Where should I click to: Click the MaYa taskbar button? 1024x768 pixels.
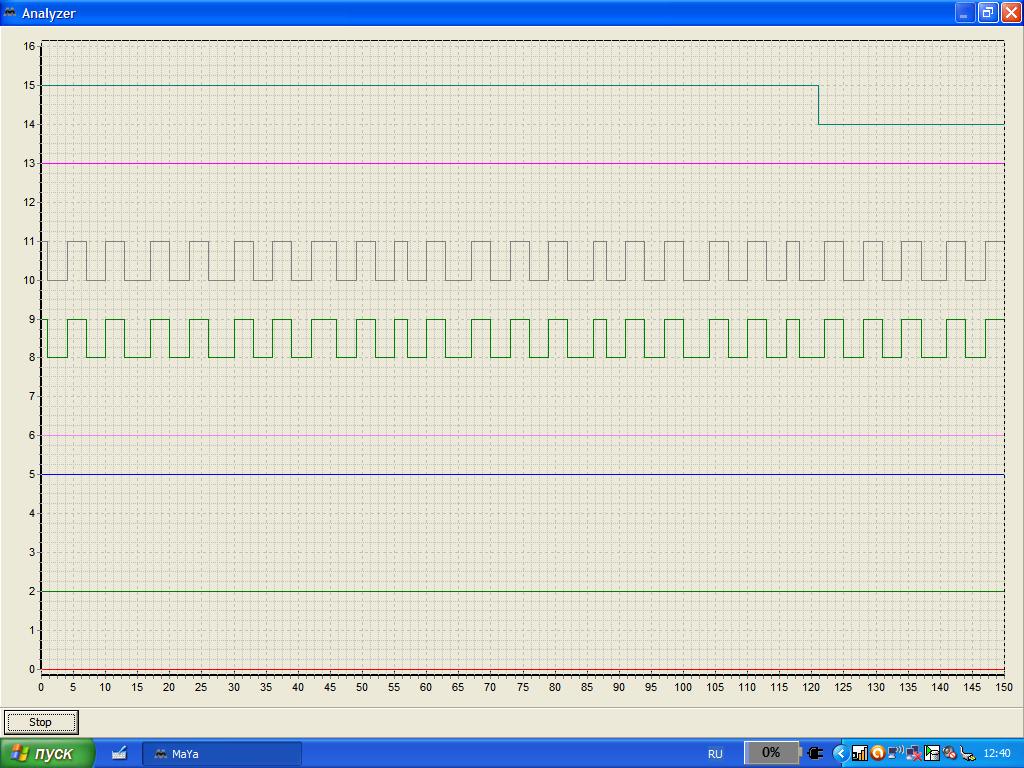[222, 754]
